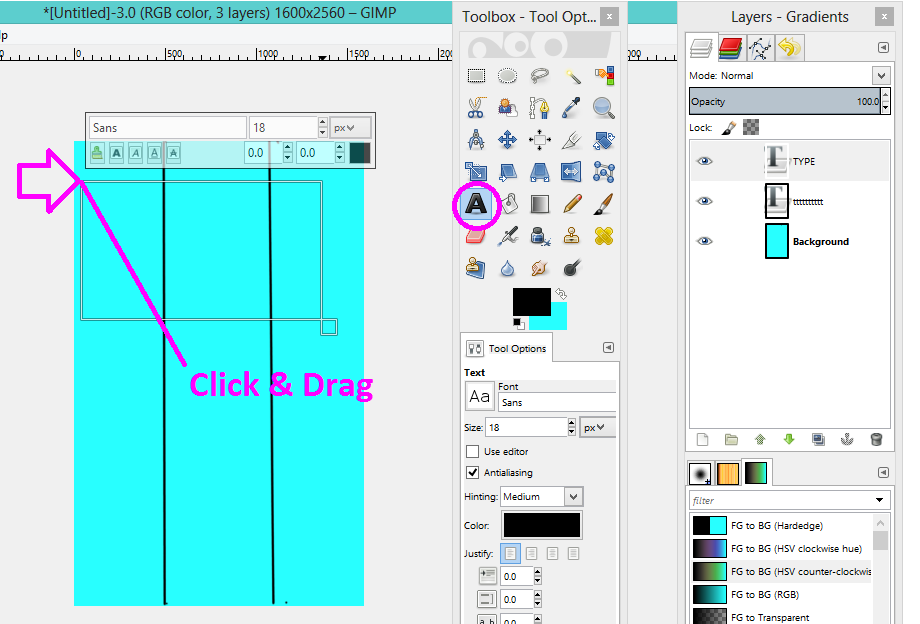
Task: Delete layer using the trash icon
Action: pos(876,439)
